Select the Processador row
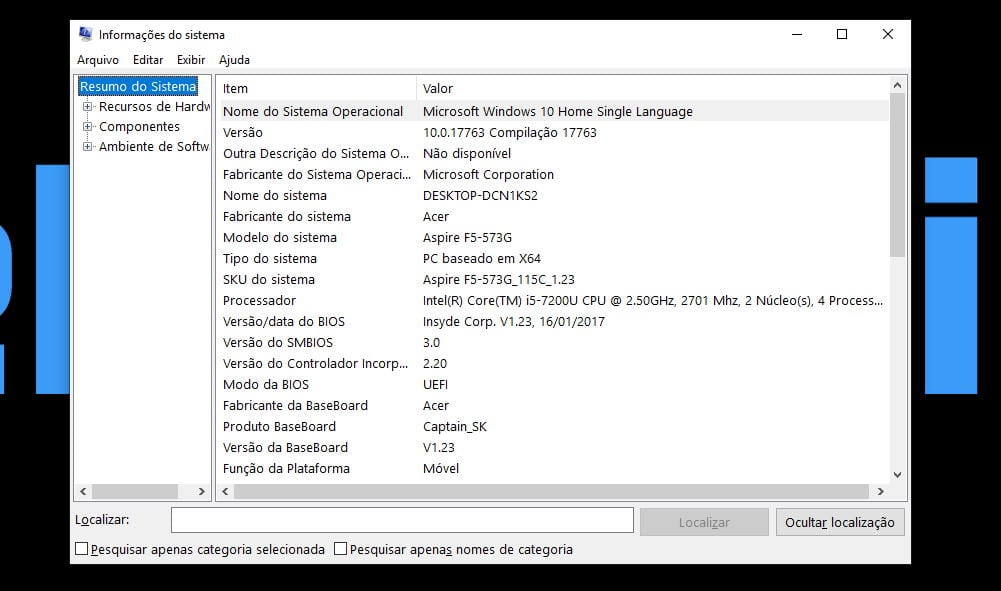This screenshot has height=591, width=1001. coord(554,301)
